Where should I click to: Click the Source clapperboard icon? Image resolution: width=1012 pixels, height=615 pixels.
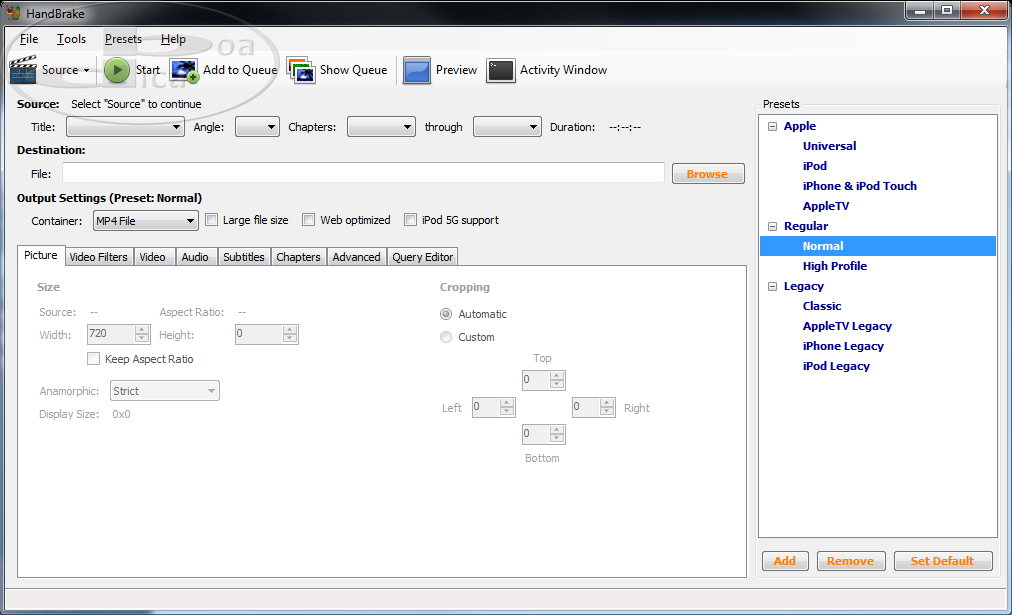tap(23, 70)
